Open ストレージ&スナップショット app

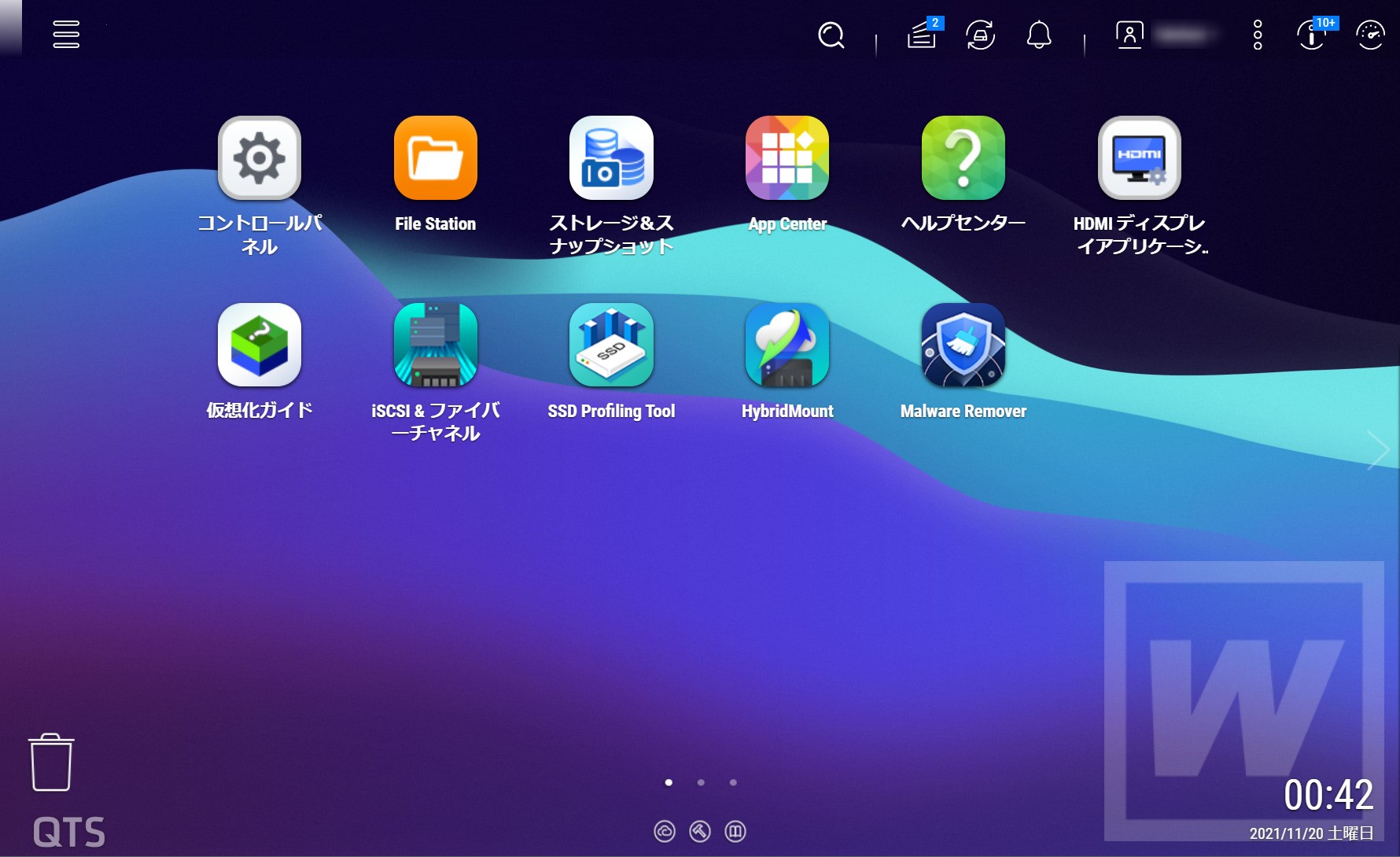click(611, 157)
